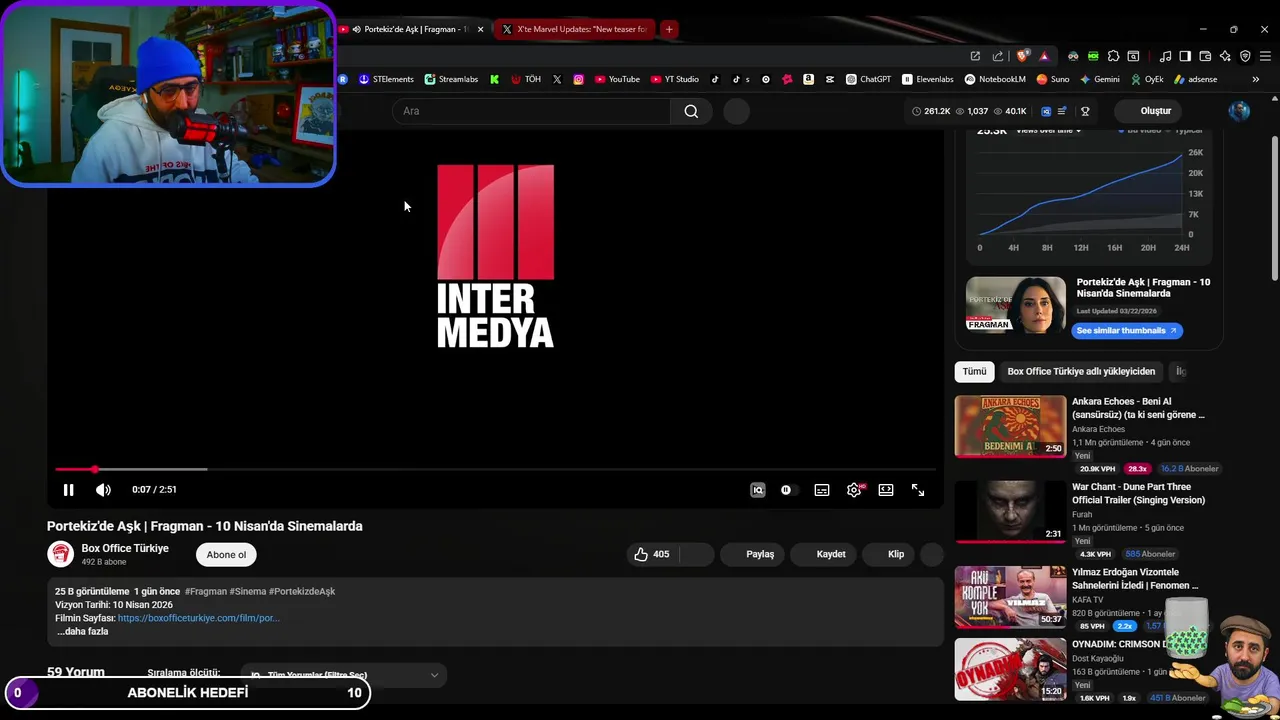Expand the bookmarks overflow chevron
1280x720 pixels.
point(1255,79)
